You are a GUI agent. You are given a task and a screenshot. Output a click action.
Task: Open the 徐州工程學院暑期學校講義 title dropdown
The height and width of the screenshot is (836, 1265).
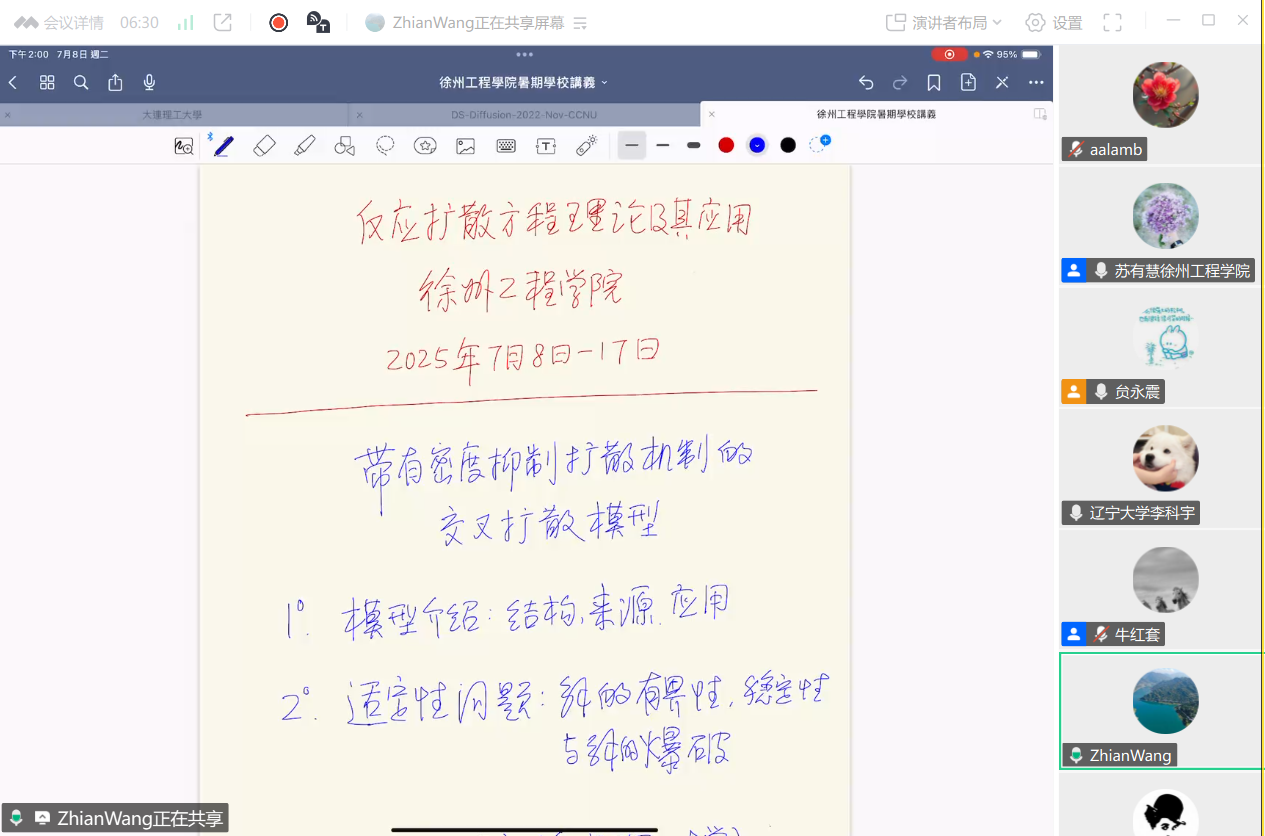523,83
